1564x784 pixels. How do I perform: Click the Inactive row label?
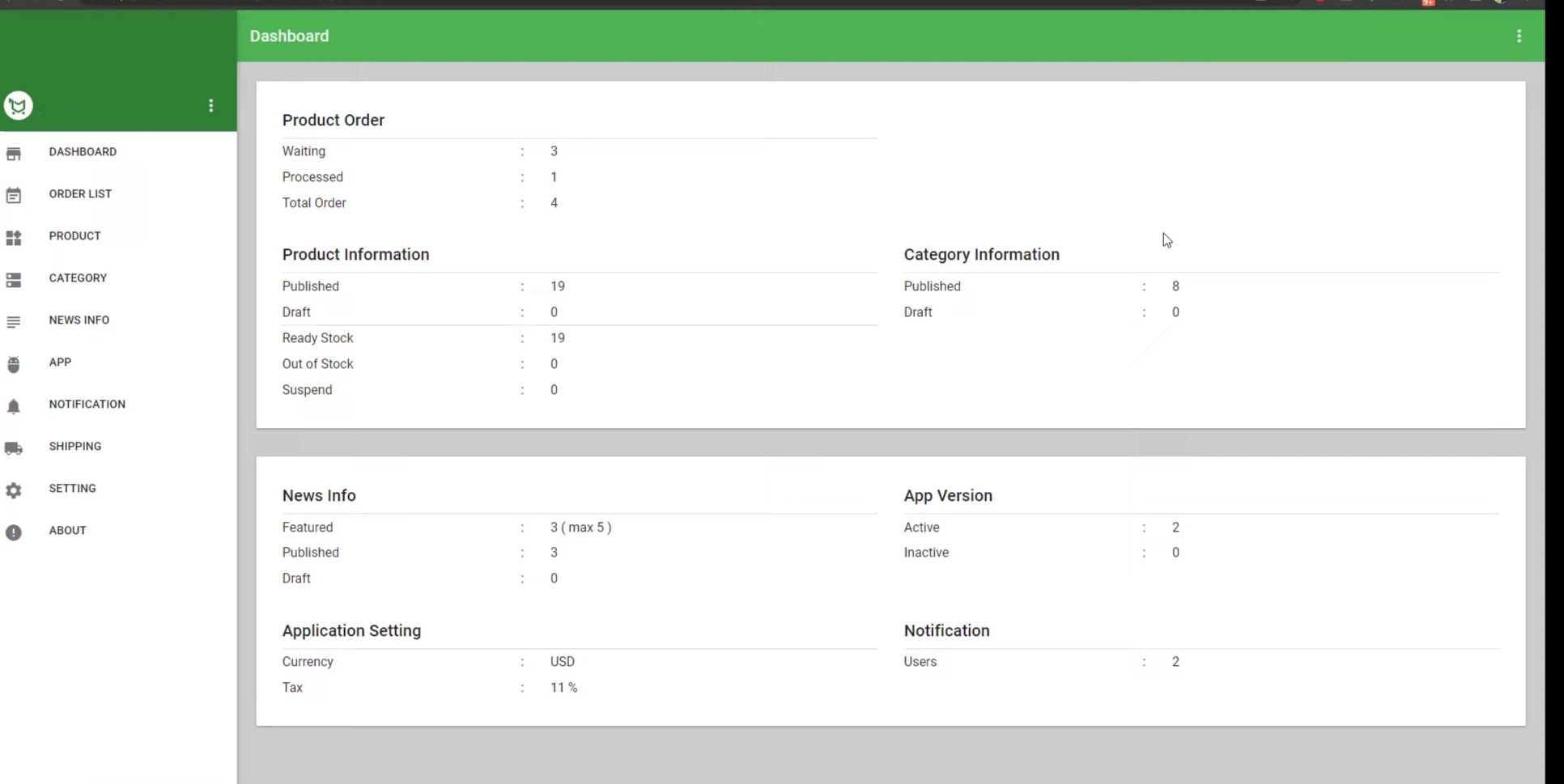(926, 553)
